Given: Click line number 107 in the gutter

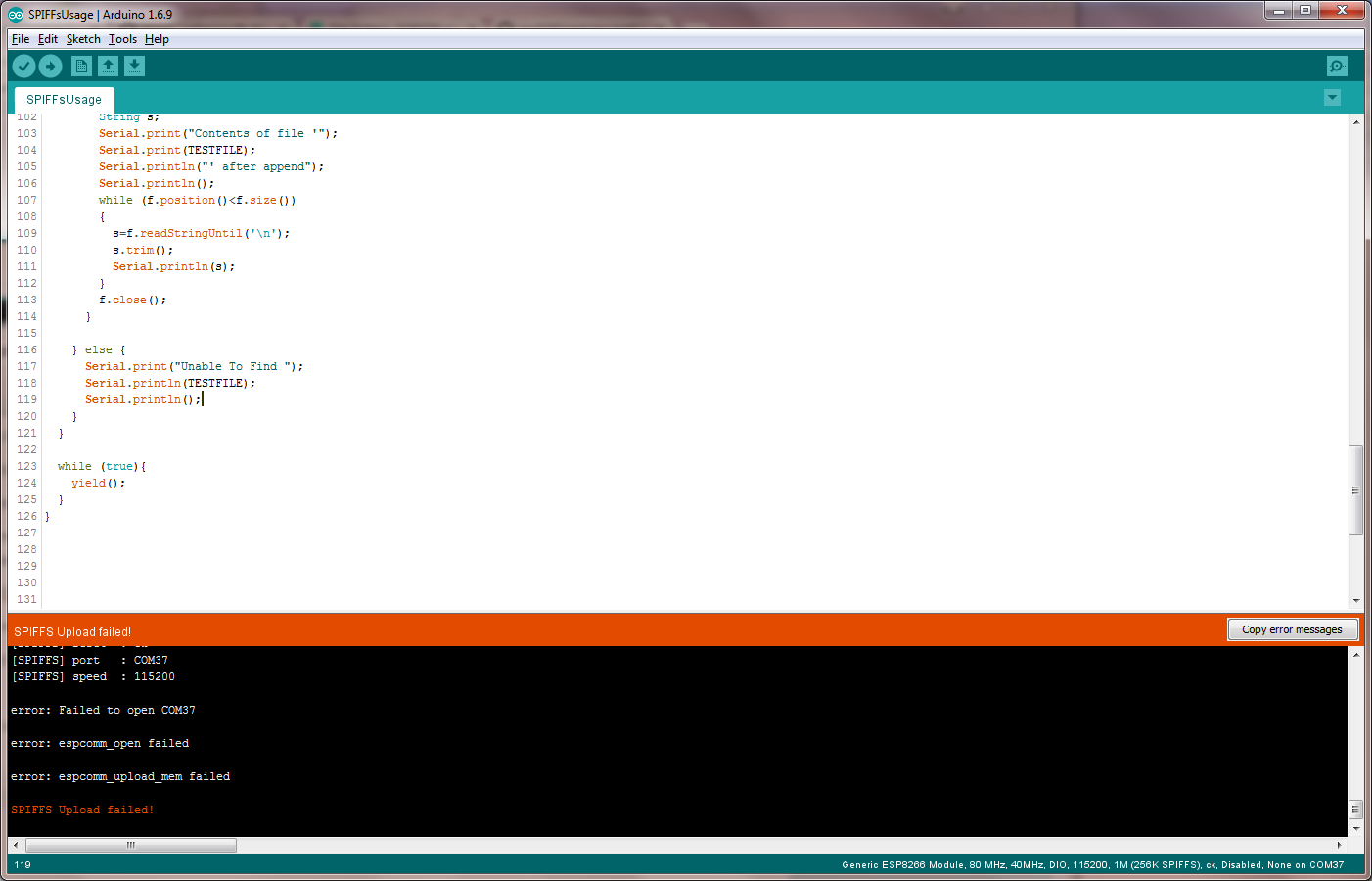Looking at the screenshot, I should (26, 200).
